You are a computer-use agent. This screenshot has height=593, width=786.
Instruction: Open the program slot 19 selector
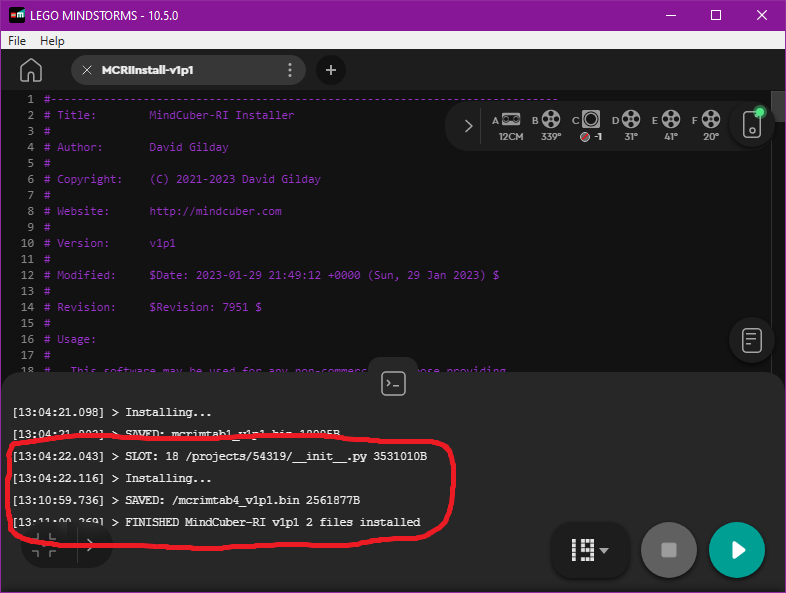click(590, 550)
